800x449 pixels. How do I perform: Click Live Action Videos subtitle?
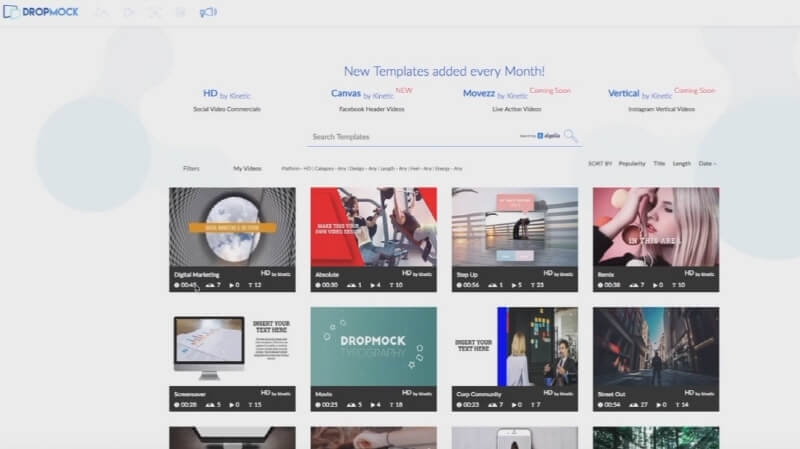(517, 109)
